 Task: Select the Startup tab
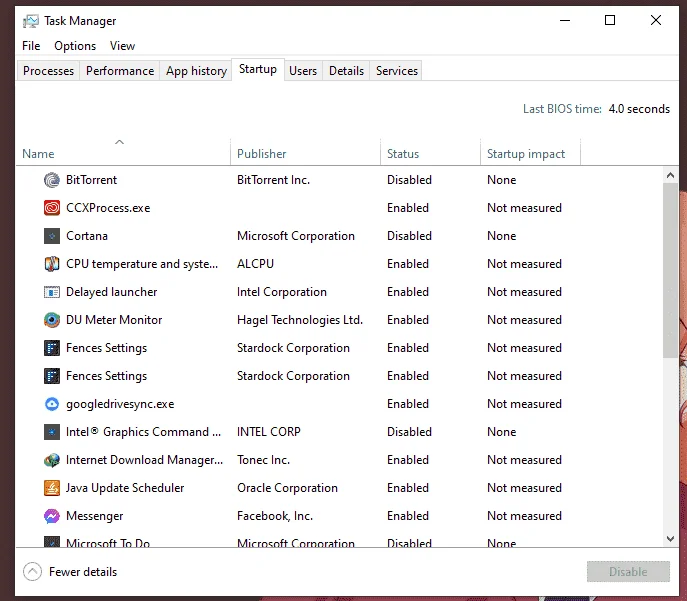[258, 69]
